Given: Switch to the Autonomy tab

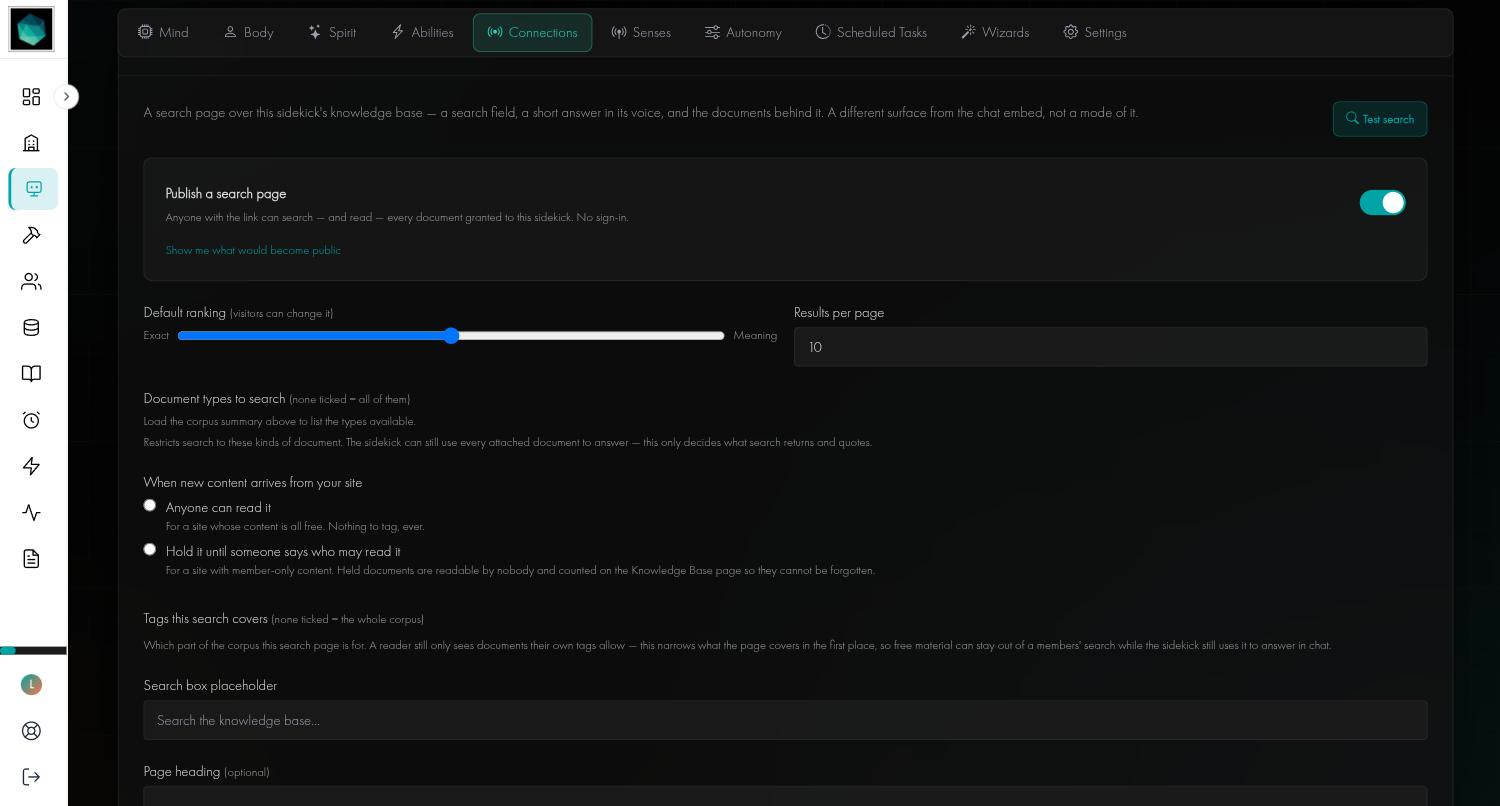Looking at the screenshot, I should tap(743, 32).
